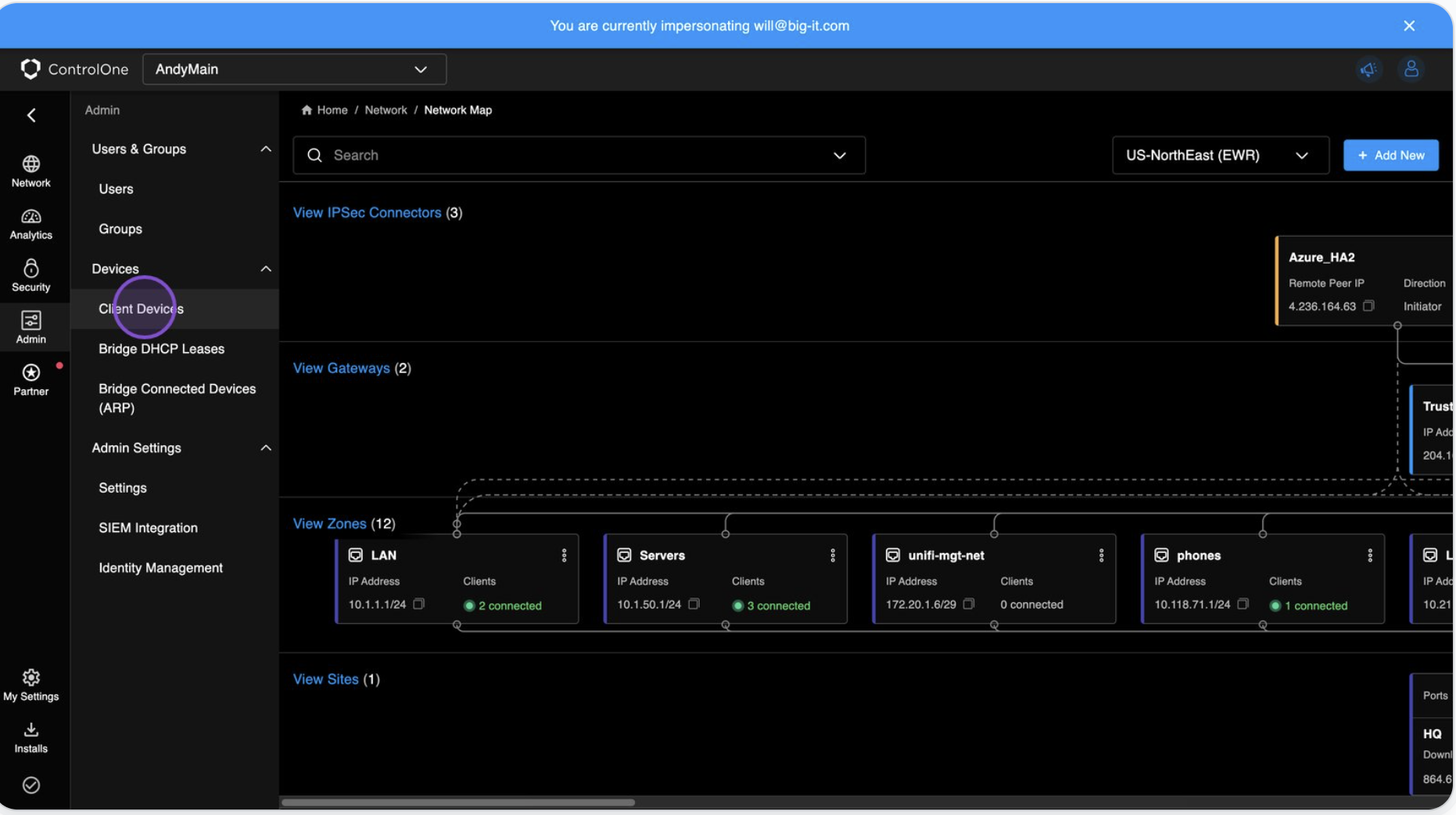Open the Network section from the sidebar
The height and width of the screenshot is (815, 1456).
coord(31,171)
